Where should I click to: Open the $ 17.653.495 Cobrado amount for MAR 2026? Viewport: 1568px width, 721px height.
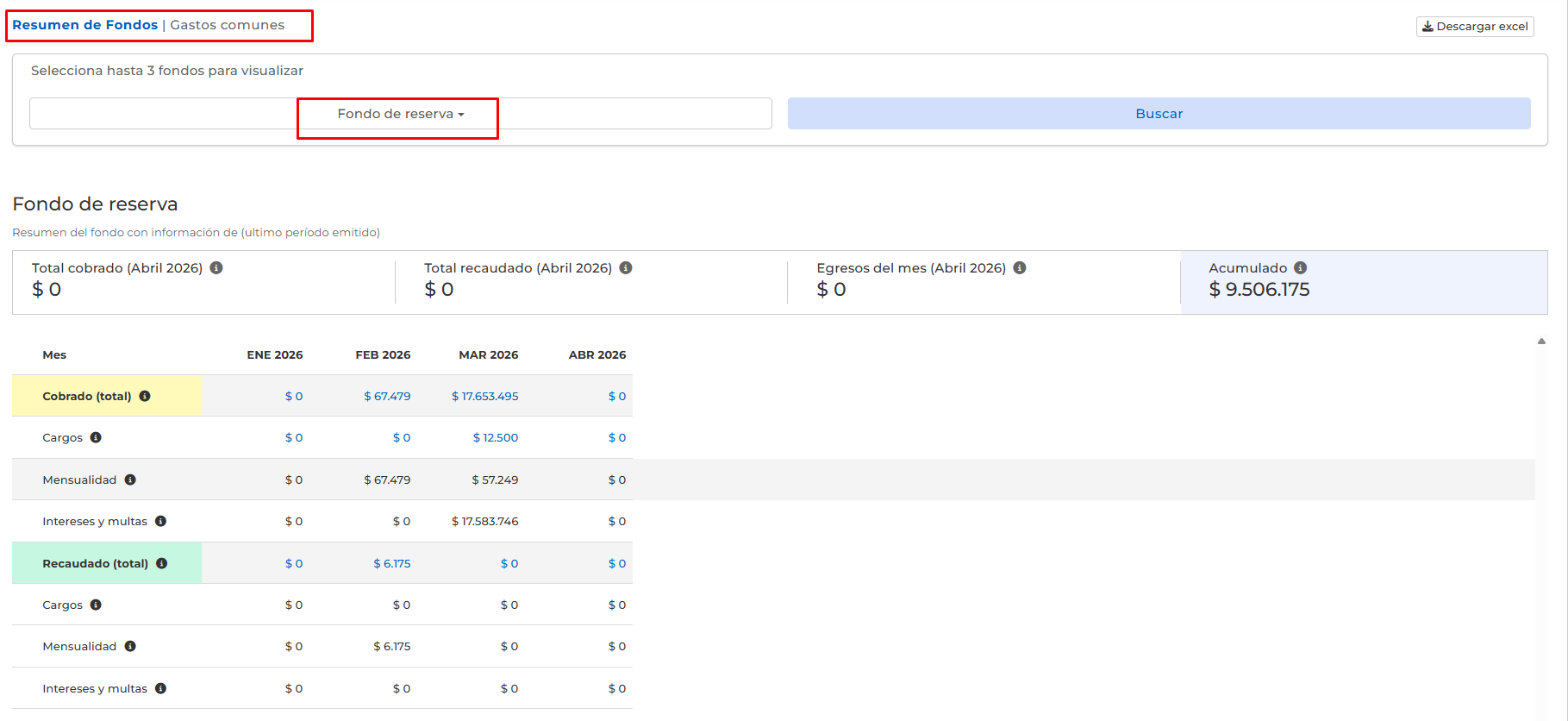click(484, 397)
